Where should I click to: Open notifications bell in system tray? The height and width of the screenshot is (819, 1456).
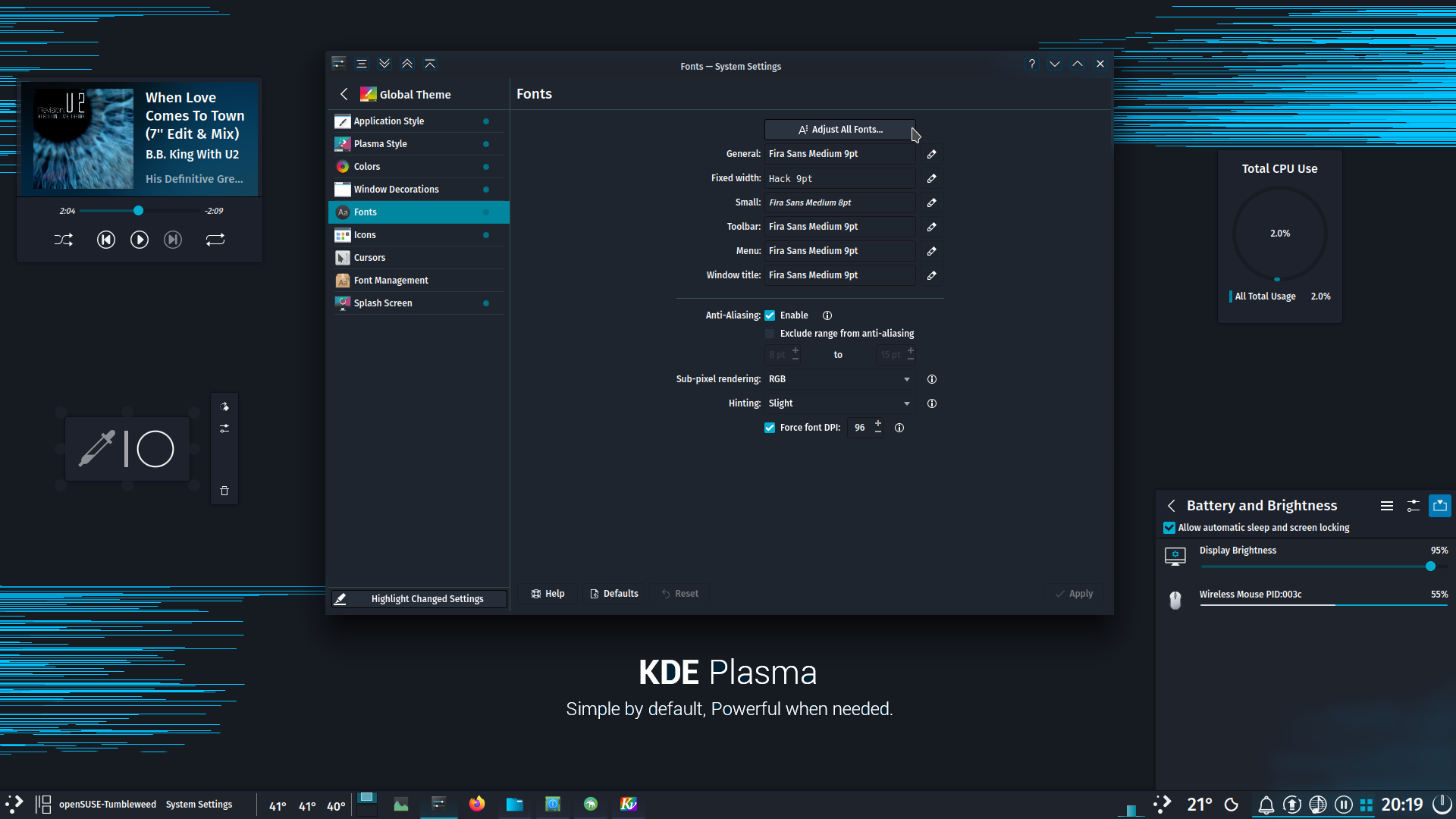[1266, 805]
